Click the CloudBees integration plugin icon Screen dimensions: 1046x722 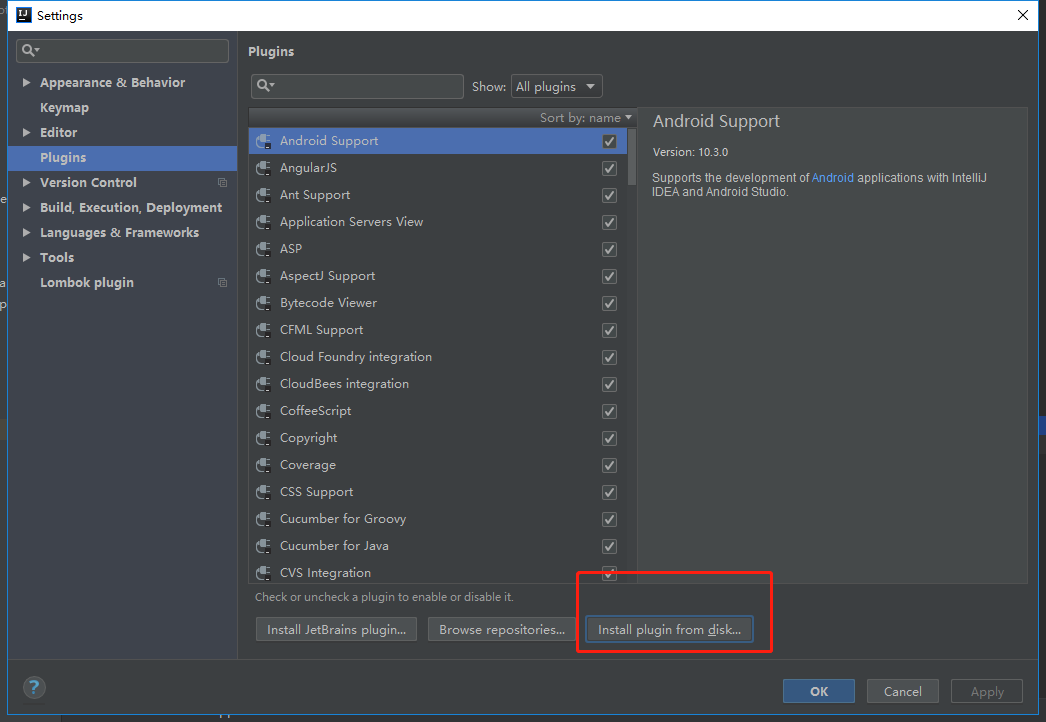(x=264, y=384)
